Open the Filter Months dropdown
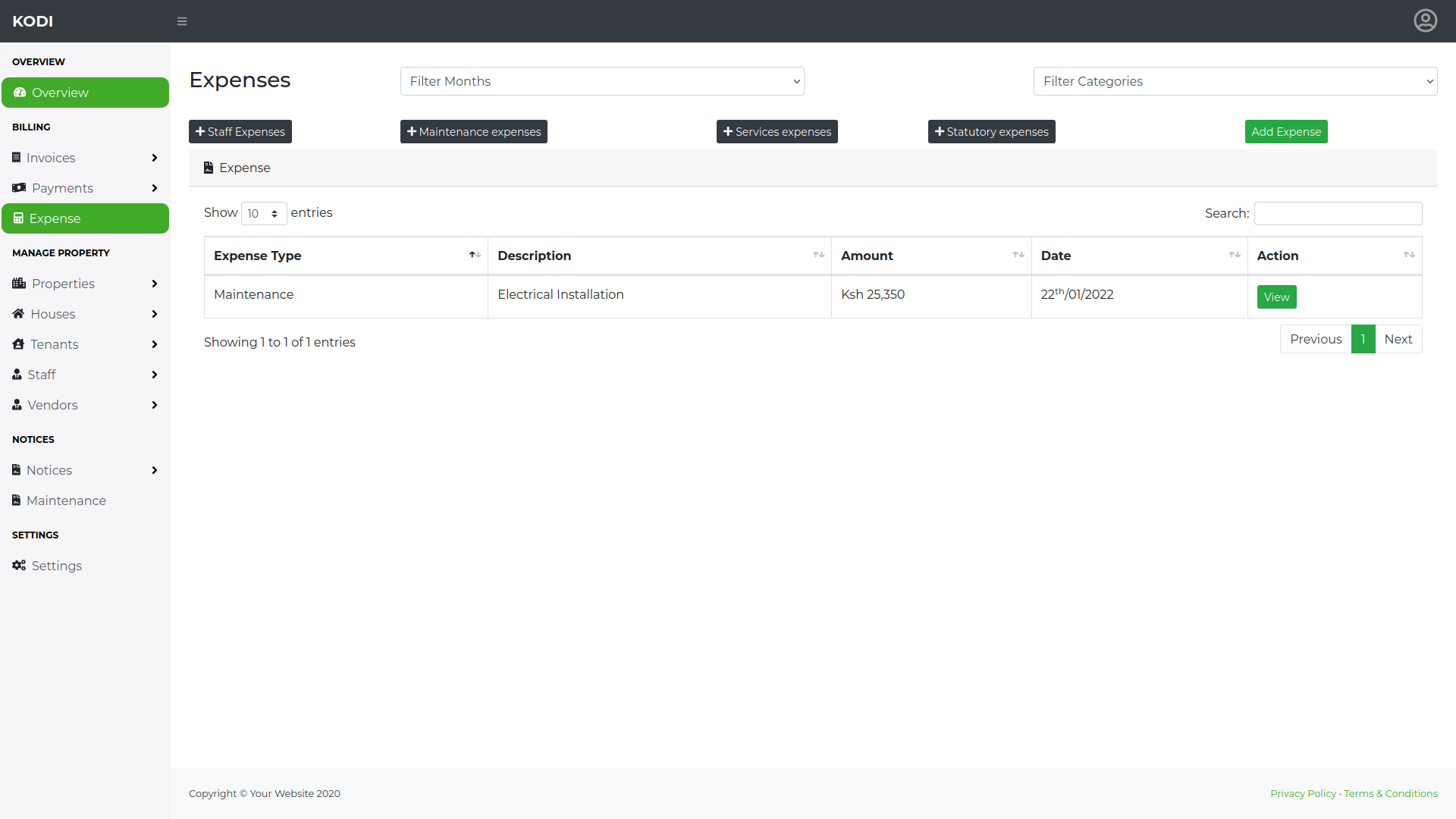This screenshot has width=1456, height=819. [602, 81]
